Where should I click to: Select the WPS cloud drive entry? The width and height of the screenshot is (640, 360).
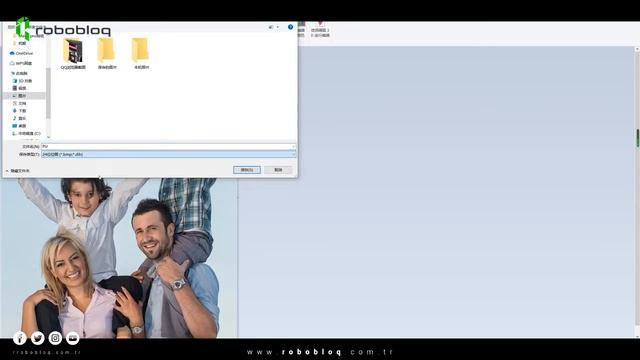coord(21,63)
